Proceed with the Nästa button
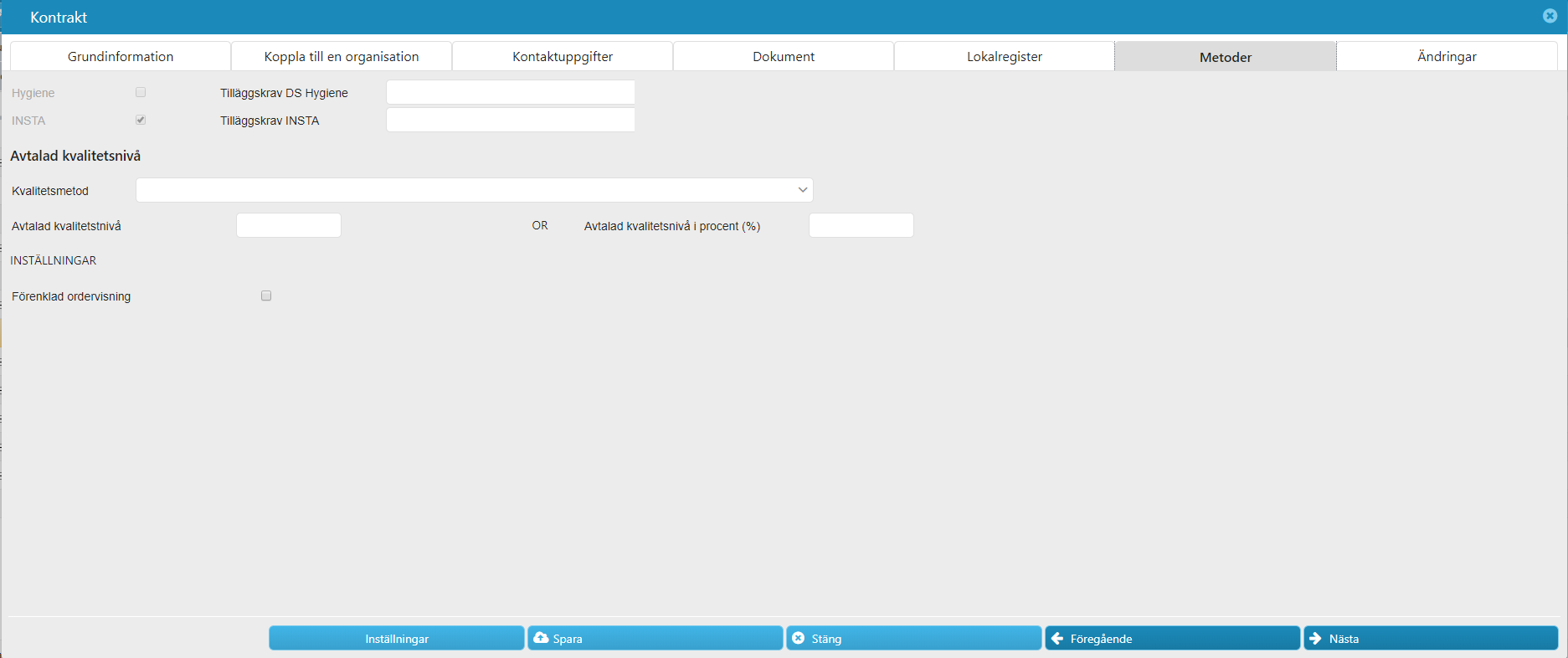Viewport: 1568px width, 658px height. [x=1431, y=638]
